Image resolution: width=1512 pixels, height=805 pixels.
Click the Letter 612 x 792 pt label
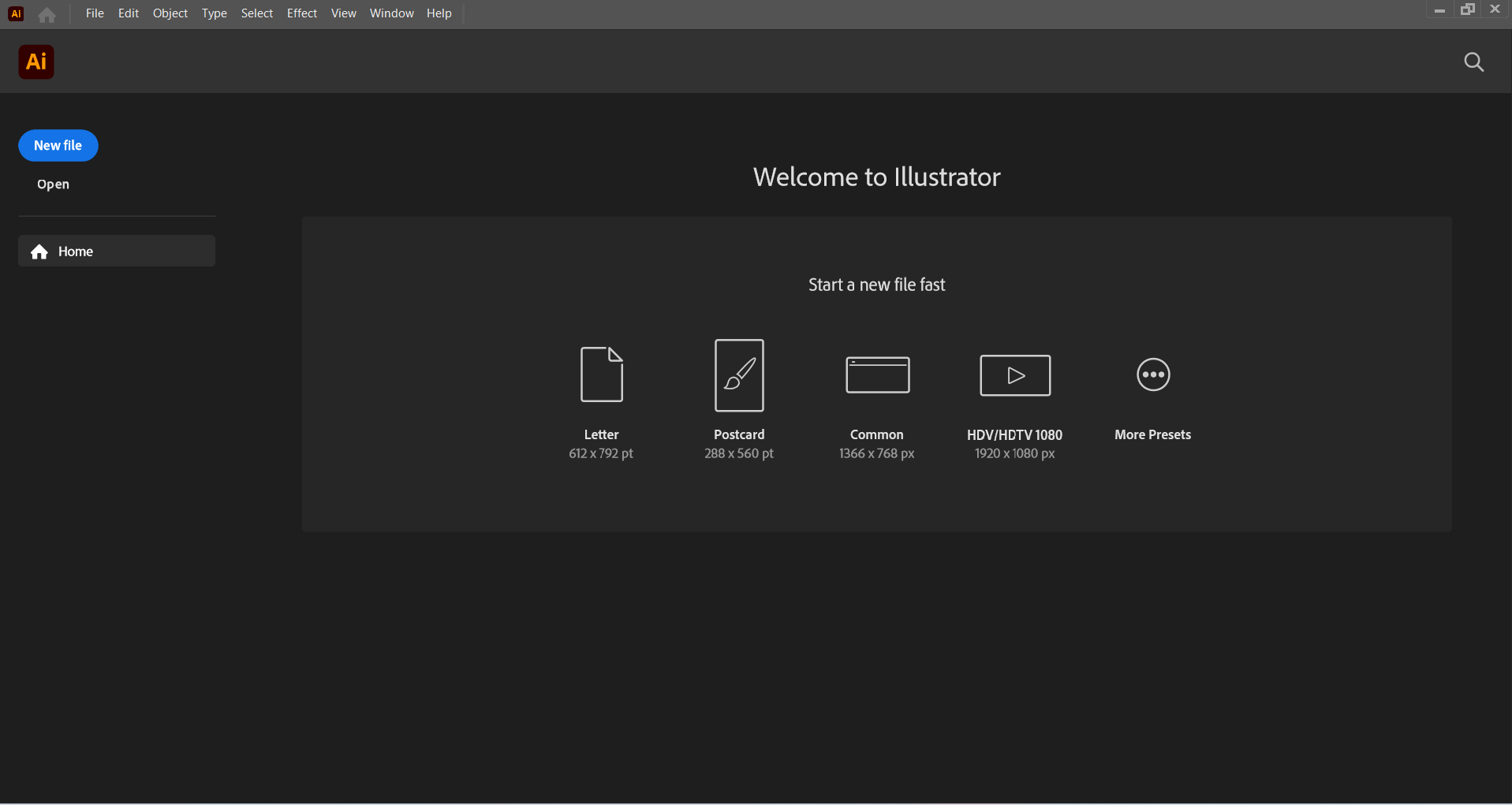601,443
